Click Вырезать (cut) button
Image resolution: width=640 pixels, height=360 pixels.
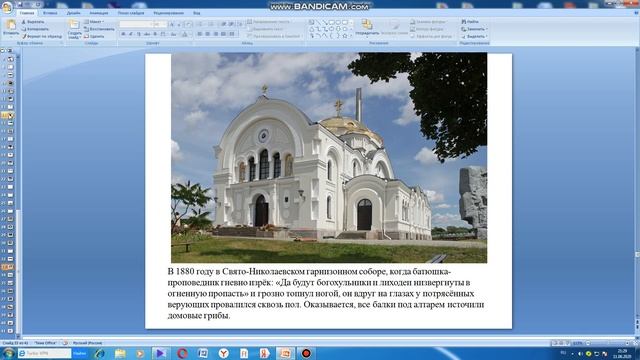point(33,22)
